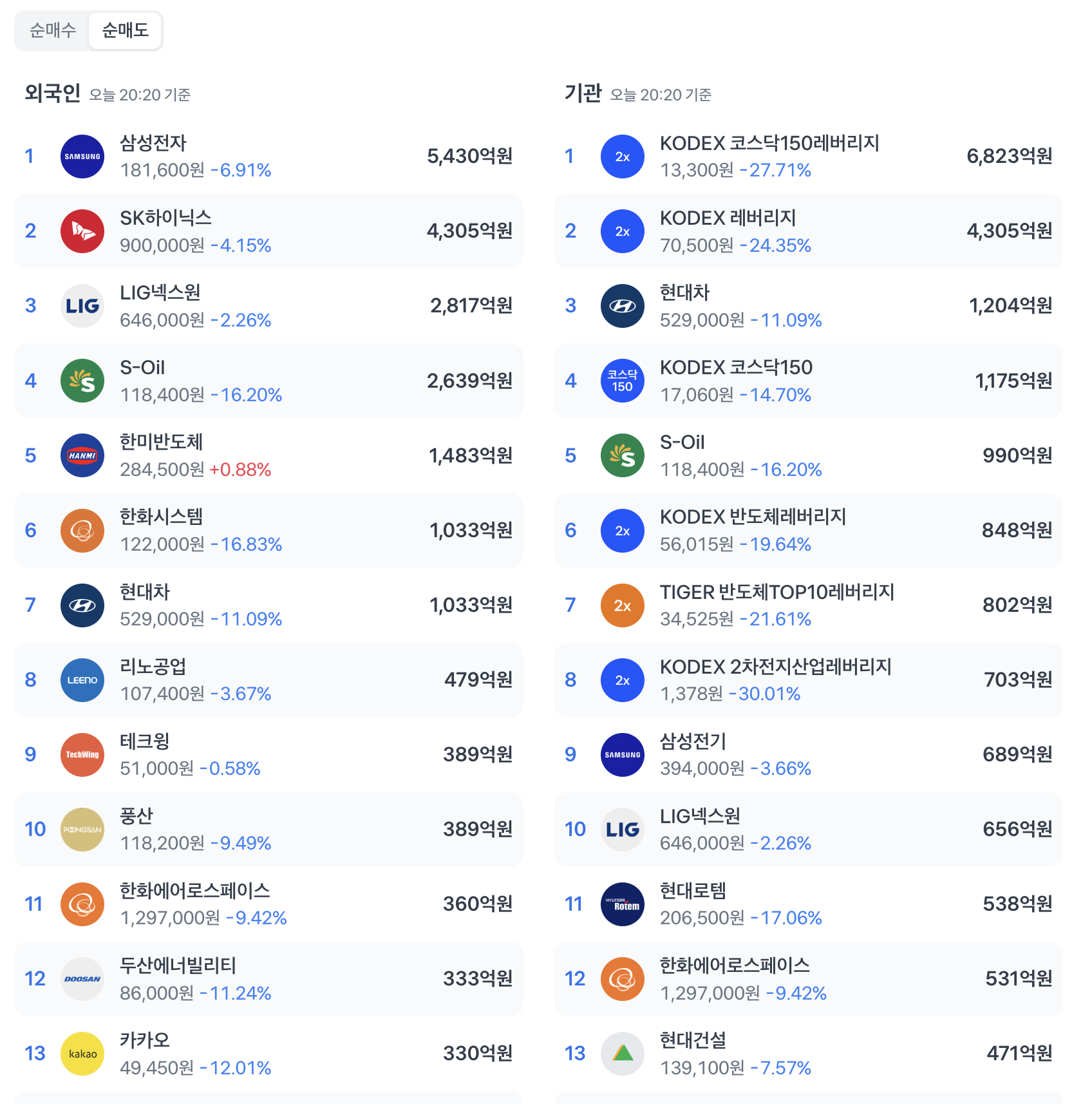This screenshot has width=1092, height=1104.
Task: Click the DOOSAN logo icon
Action: [x=82, y=979]
